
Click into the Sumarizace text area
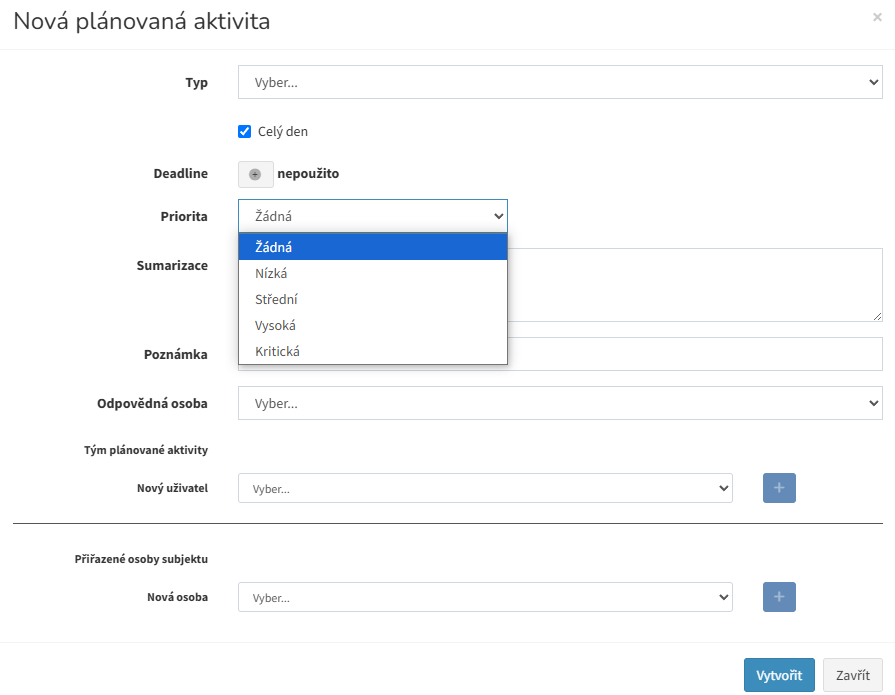pyautogui.click(x=695, y=285)
